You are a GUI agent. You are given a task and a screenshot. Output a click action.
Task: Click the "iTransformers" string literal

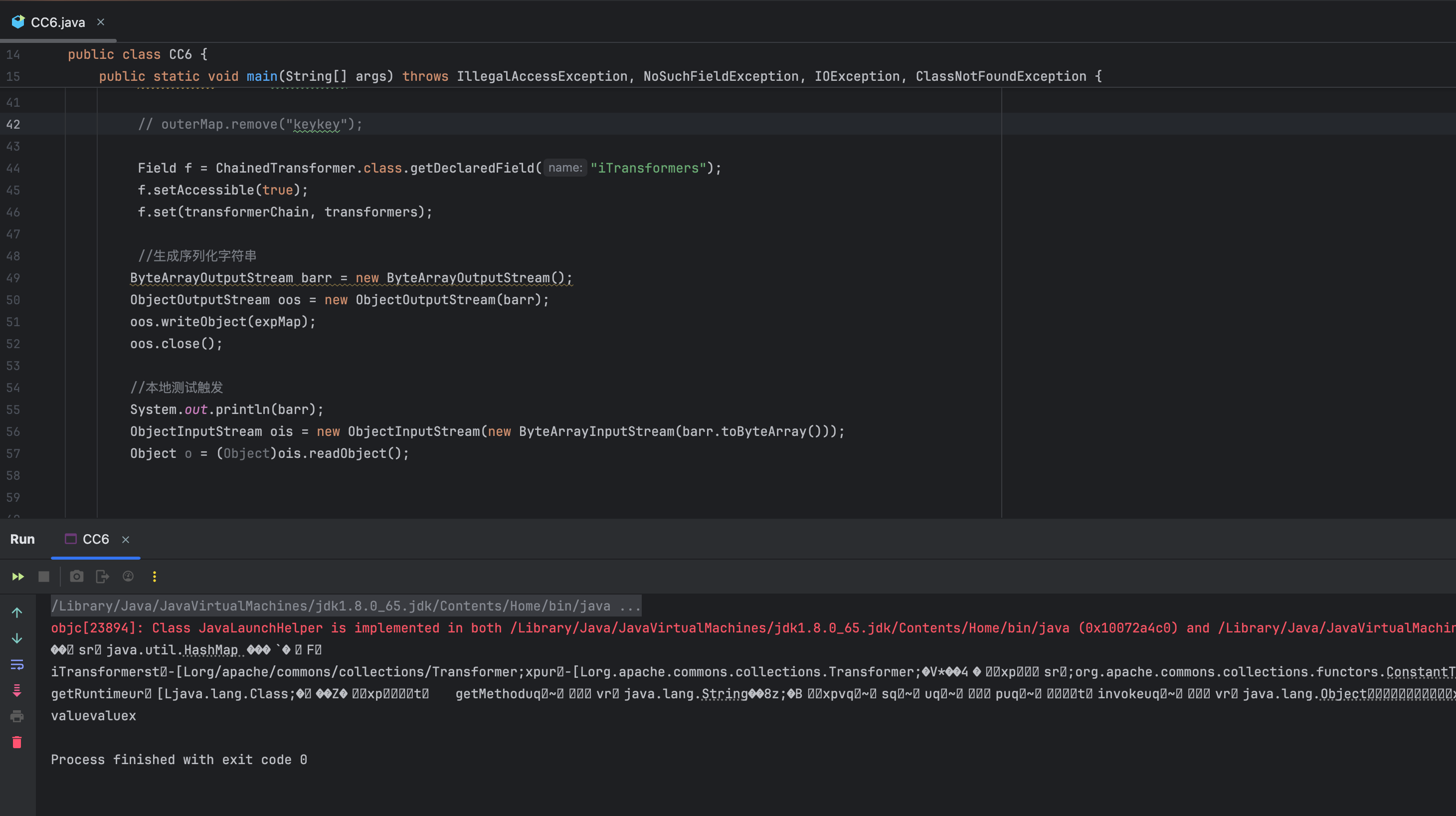(648, 168)
